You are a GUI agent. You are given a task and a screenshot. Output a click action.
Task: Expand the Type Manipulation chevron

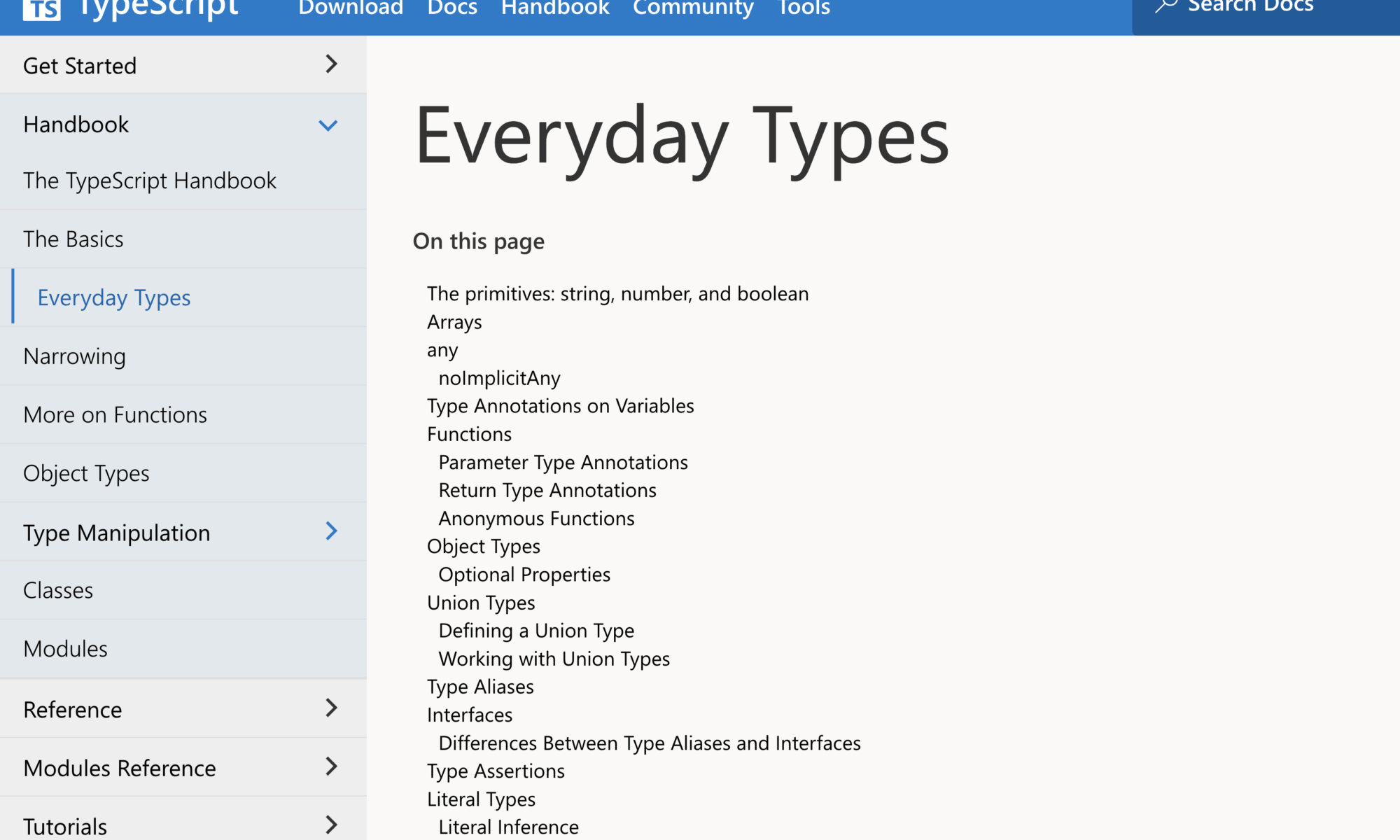coord(331,531)
